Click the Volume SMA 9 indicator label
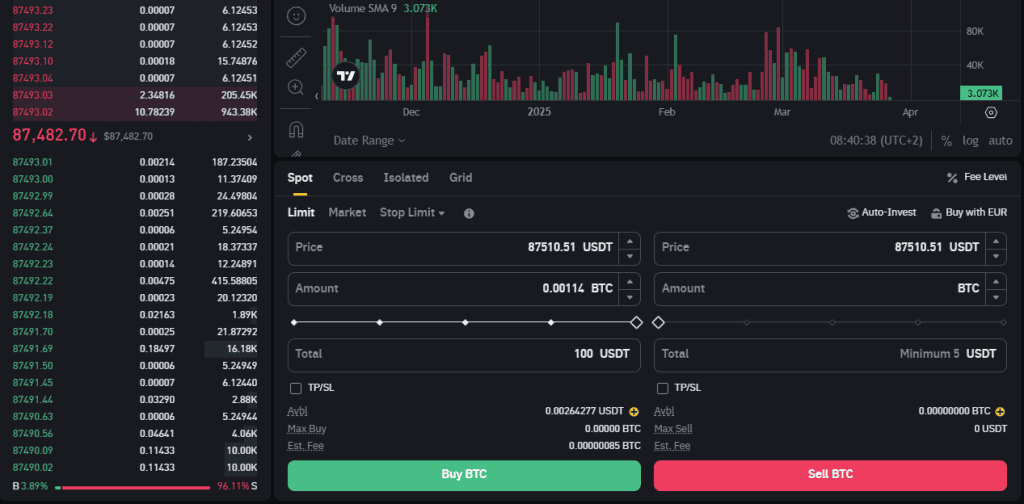The height and width of the screenshot is (504, 1024). pos(362,8)
